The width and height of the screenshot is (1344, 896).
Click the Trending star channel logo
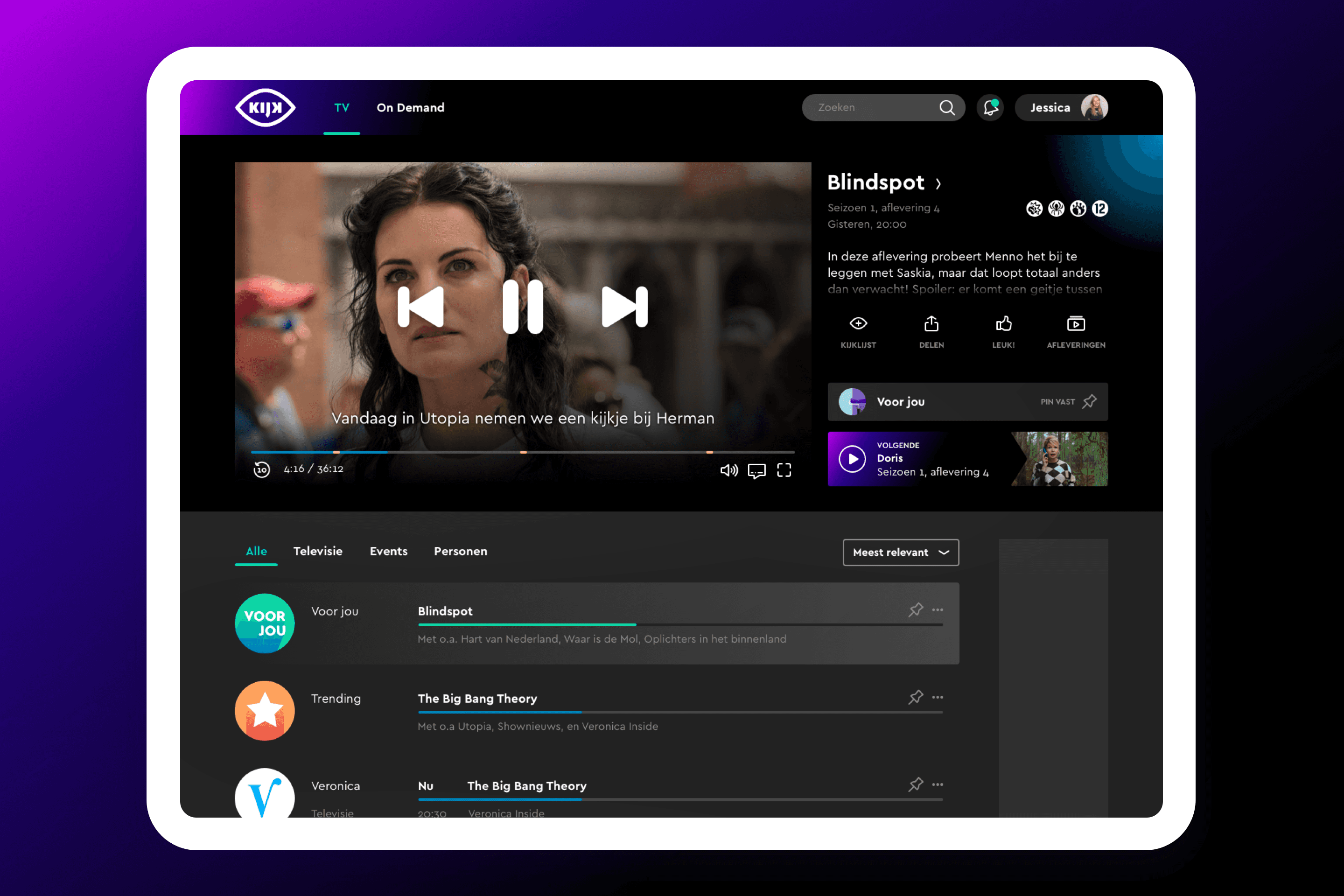[265, 711]
